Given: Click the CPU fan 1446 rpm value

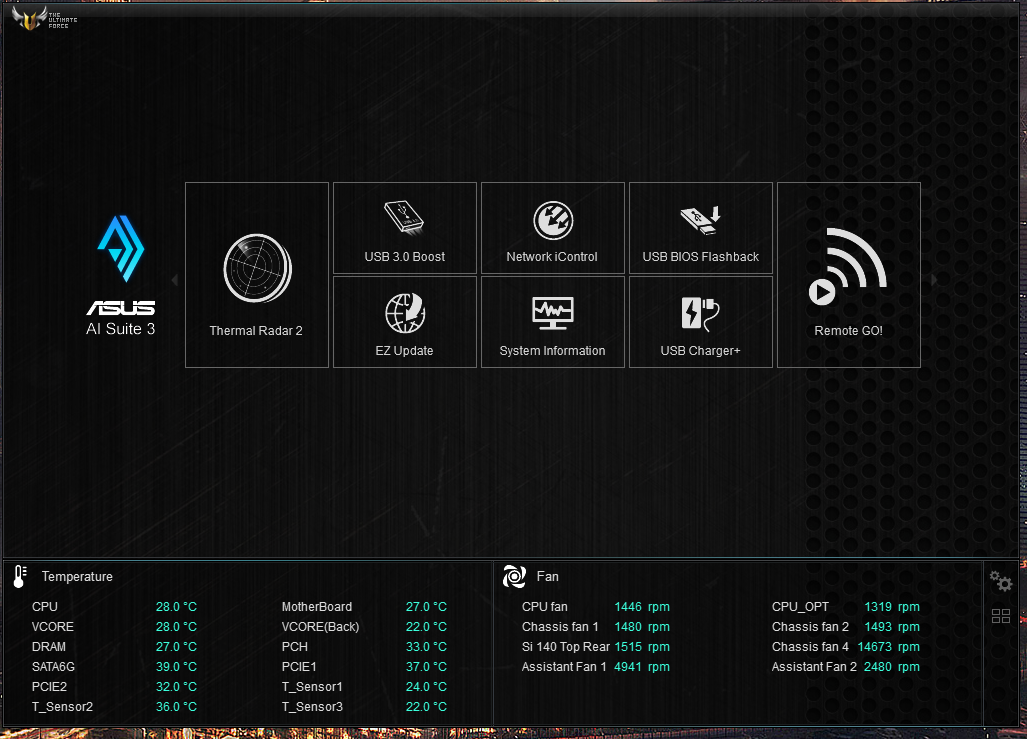Looking at the screenshot, I should [642, 607].
